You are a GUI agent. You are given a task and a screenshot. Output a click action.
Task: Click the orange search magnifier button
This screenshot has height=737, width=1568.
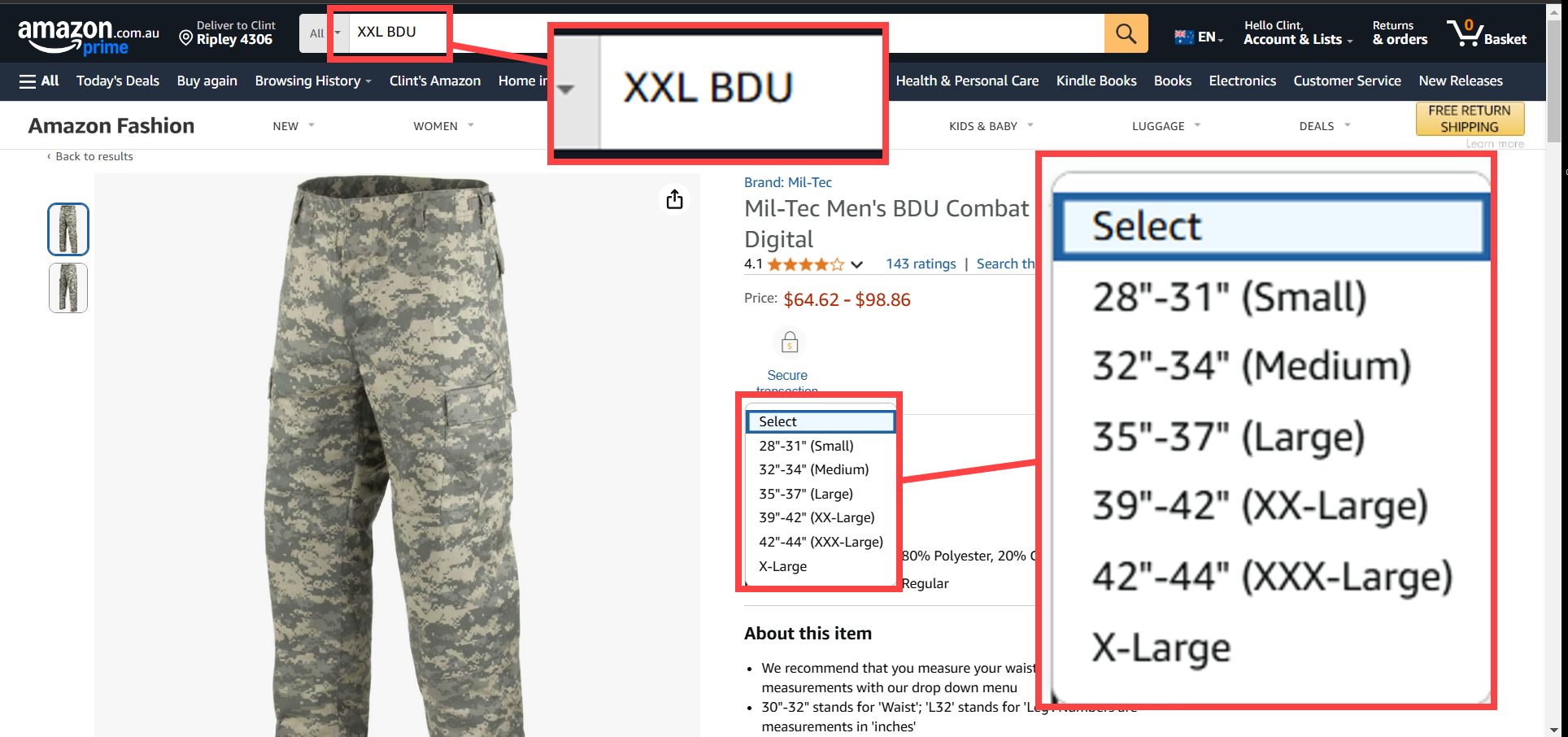tap(1126, 33)
